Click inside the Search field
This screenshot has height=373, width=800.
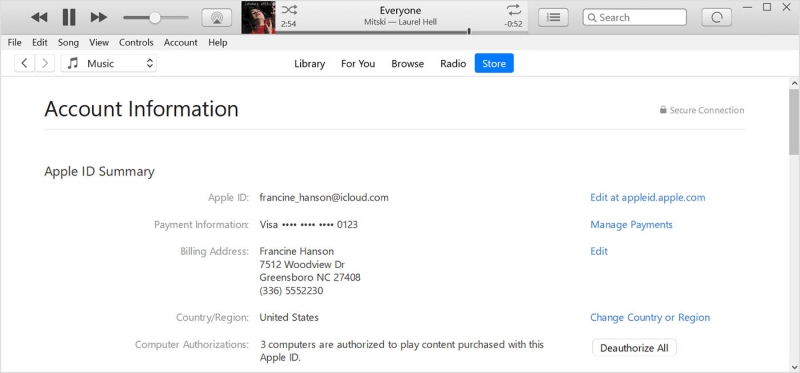tap(635, 17)
